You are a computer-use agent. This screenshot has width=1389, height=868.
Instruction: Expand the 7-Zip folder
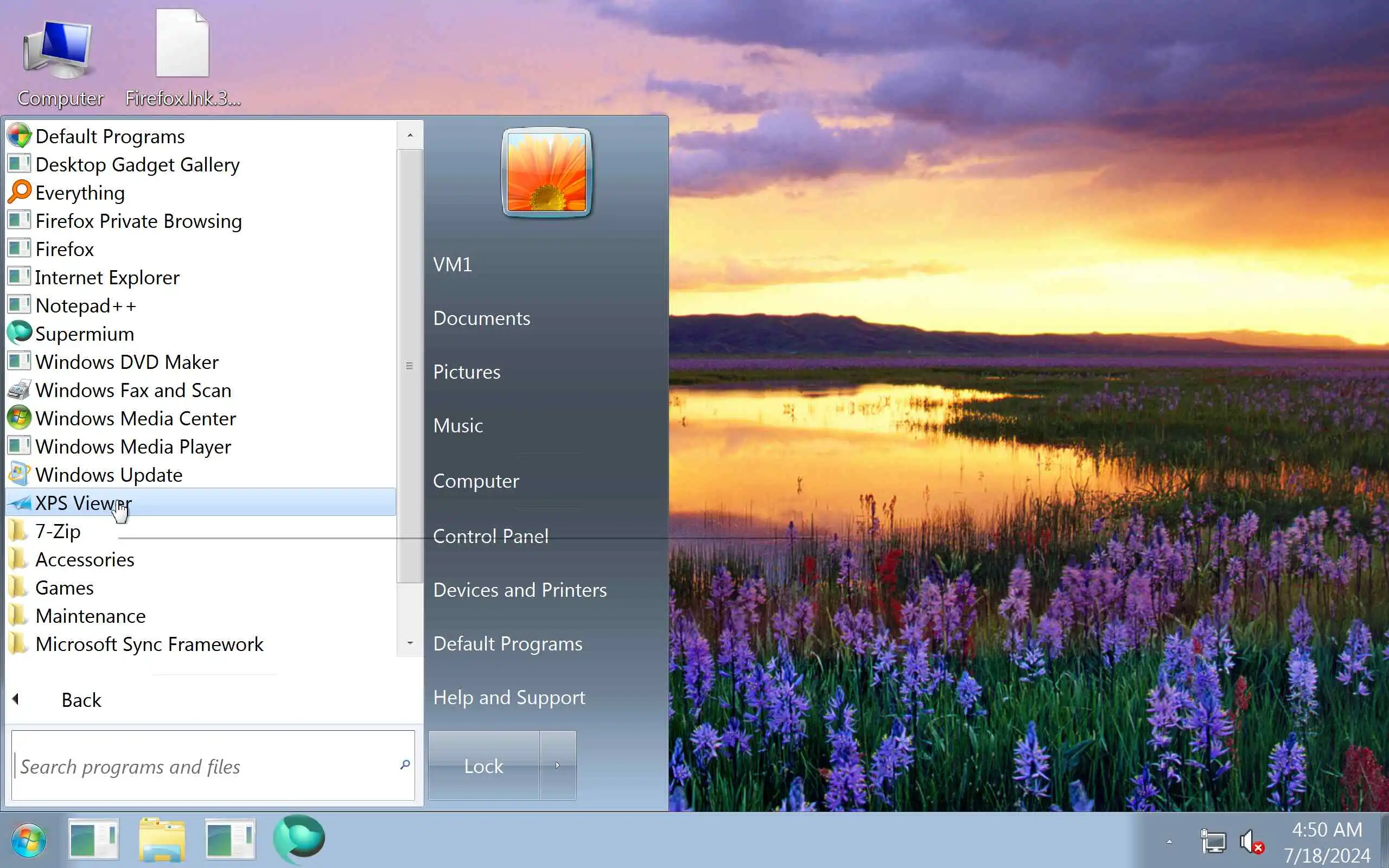coord(58,531)
